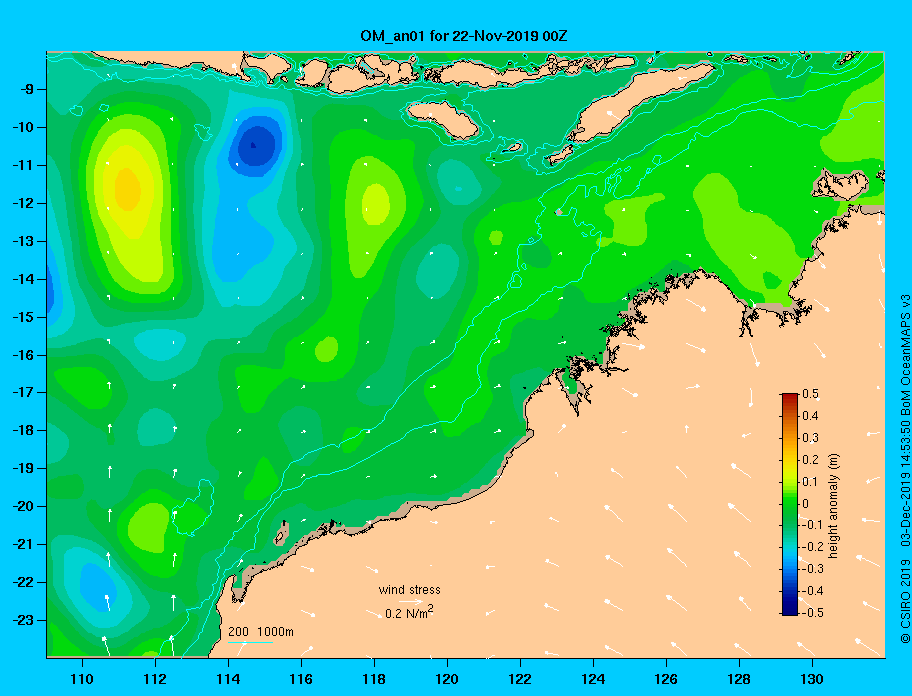The image size is (912, 696).
Task: Click the latitude label "-23"
Action: point(24,620)
